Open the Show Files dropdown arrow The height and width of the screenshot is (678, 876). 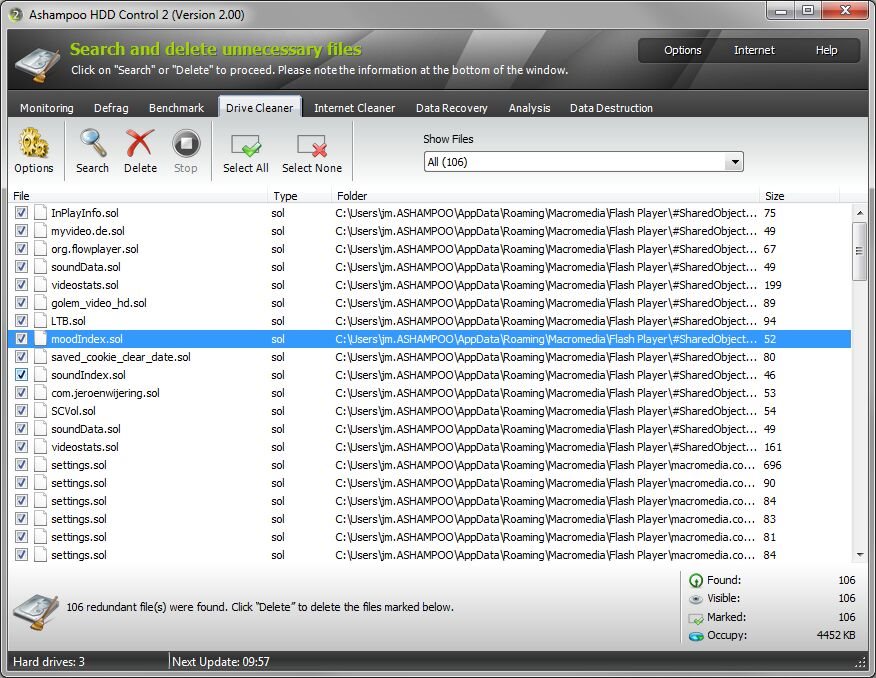[x=734, y=162]
